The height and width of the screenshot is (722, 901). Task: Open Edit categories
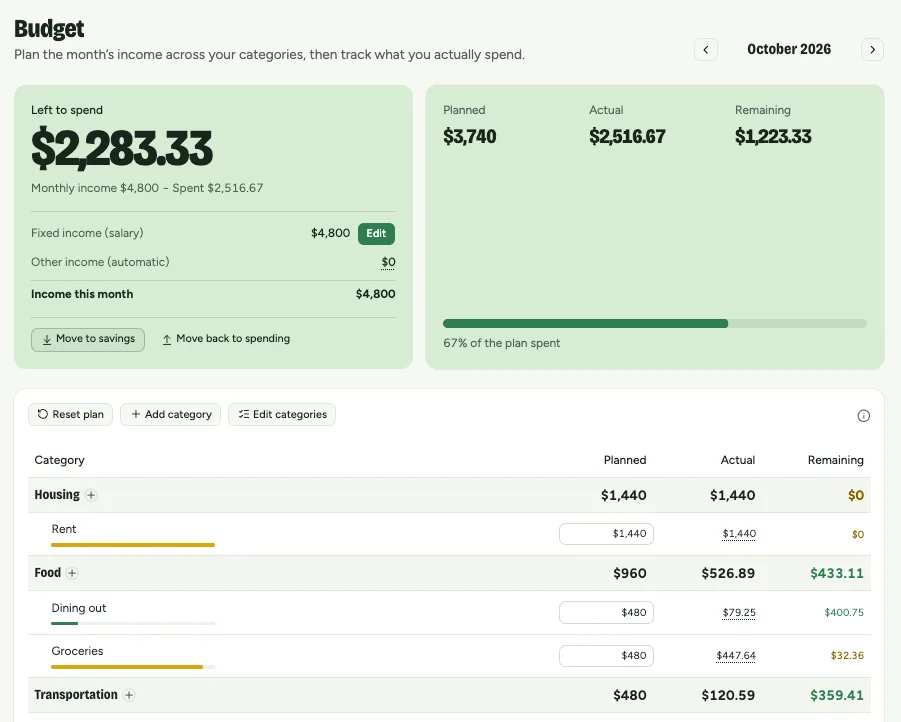coord(282,414)
